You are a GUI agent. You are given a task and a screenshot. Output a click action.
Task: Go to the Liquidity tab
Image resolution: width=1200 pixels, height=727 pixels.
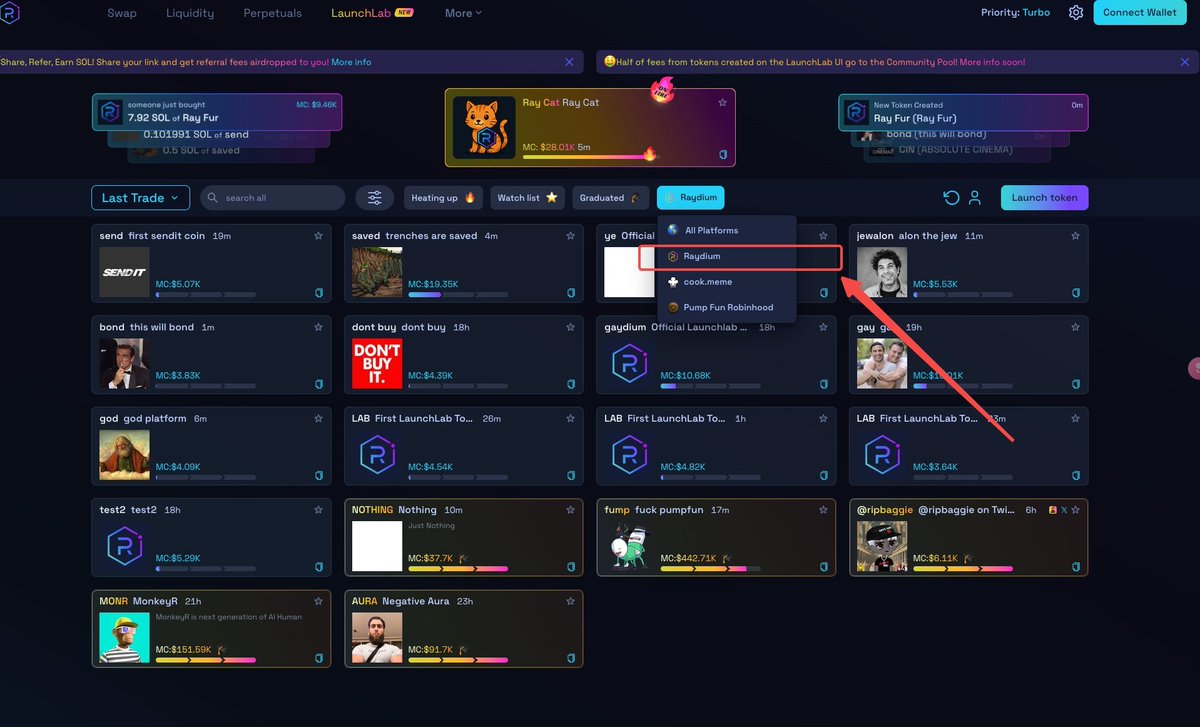point(190,13)
